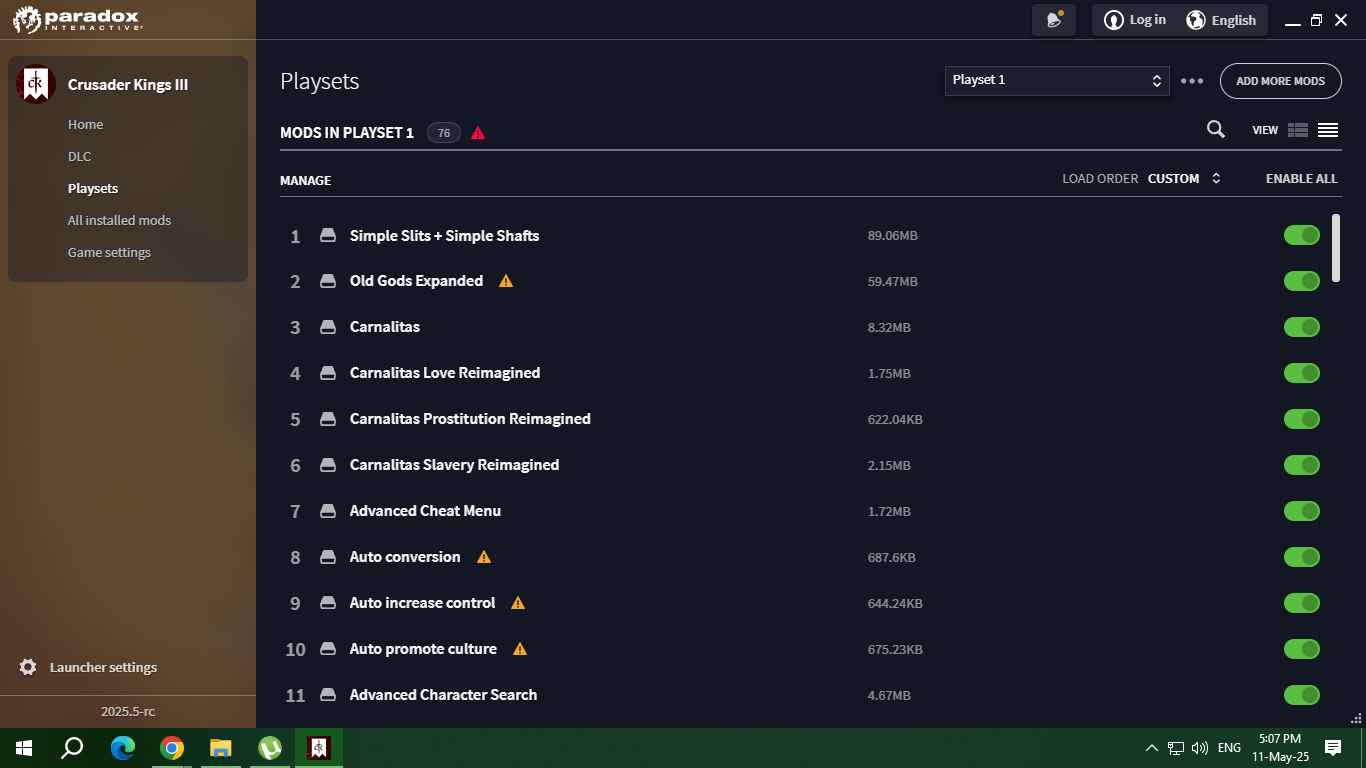
Task: Click the 2025.5-rc launcher version text
Action: (128, 712)
